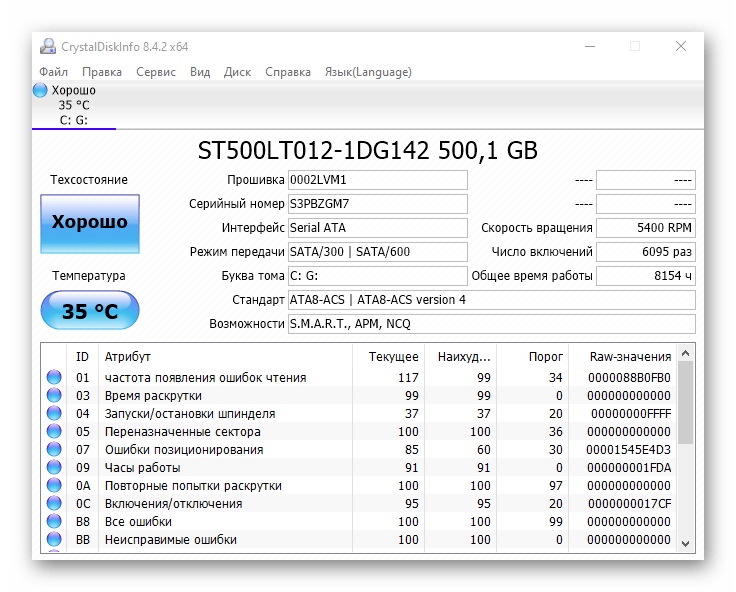Select row Время раскрутки
Image resolution: width=736 pixels, height=592 pixels.
(x=359, y=395)
